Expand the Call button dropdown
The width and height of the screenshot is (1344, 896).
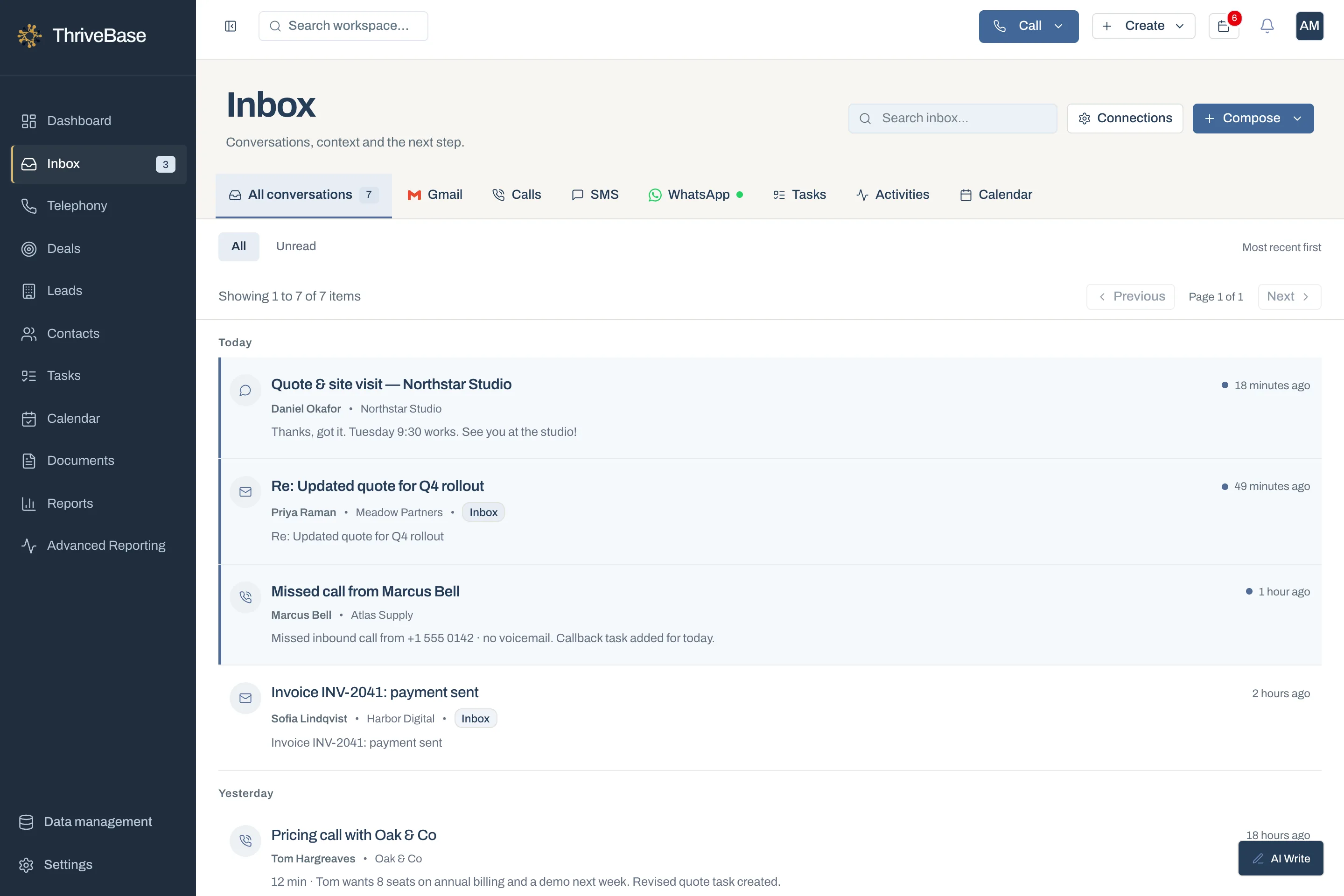1058,26
